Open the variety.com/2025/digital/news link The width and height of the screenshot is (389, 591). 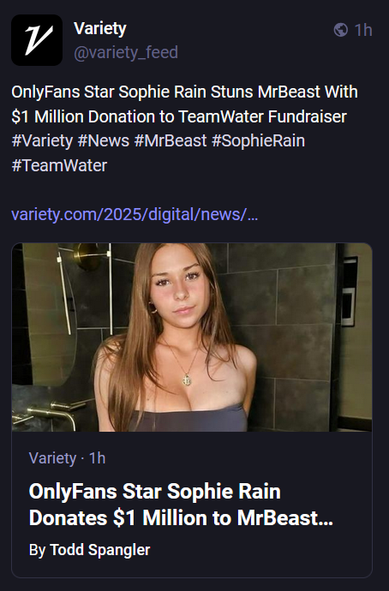[x=135, y=214]
